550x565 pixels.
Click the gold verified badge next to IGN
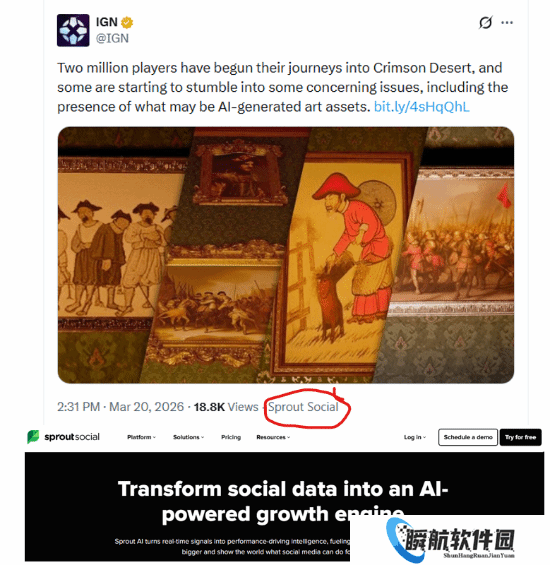point(127,23)
